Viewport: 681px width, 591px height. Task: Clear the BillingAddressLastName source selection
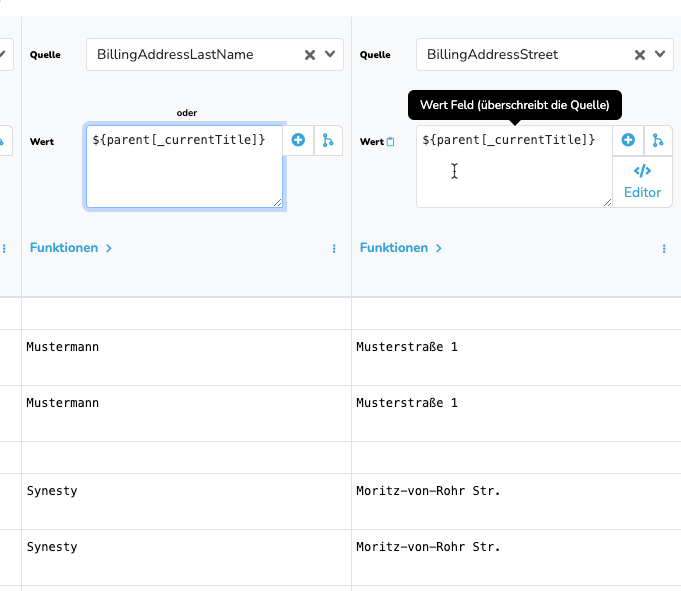click(310, 55)
